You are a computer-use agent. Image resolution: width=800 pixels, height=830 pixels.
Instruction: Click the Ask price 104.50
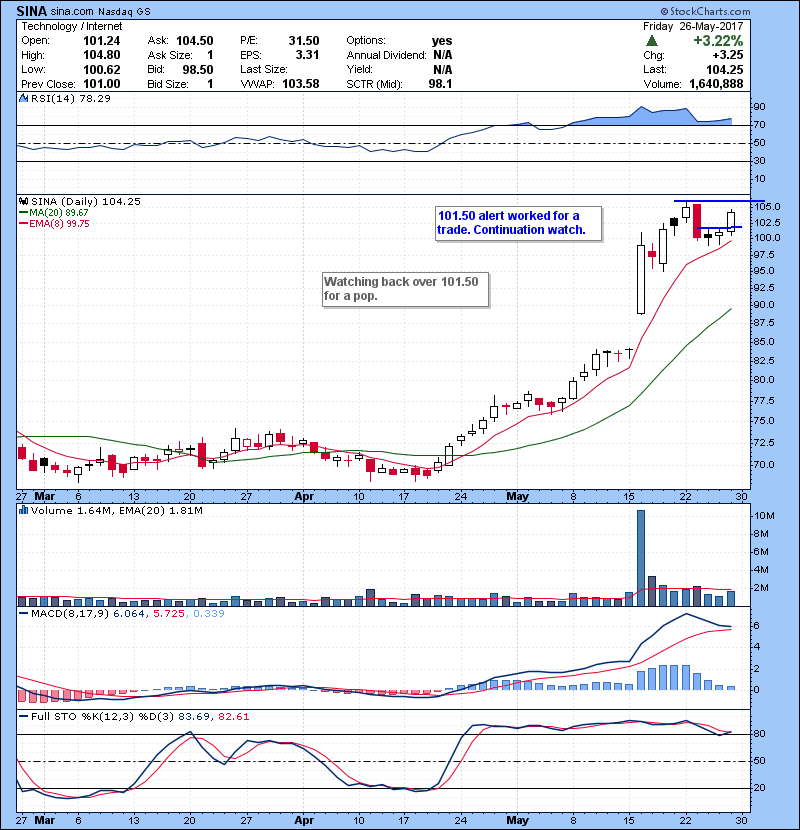click(195, 41)
